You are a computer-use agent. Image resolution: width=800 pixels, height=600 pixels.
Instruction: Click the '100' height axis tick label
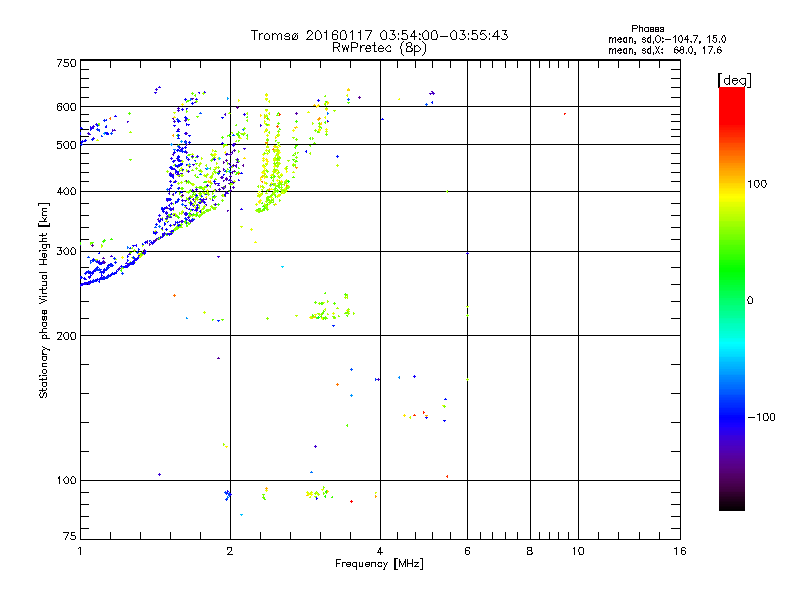[x=66, y=480]
